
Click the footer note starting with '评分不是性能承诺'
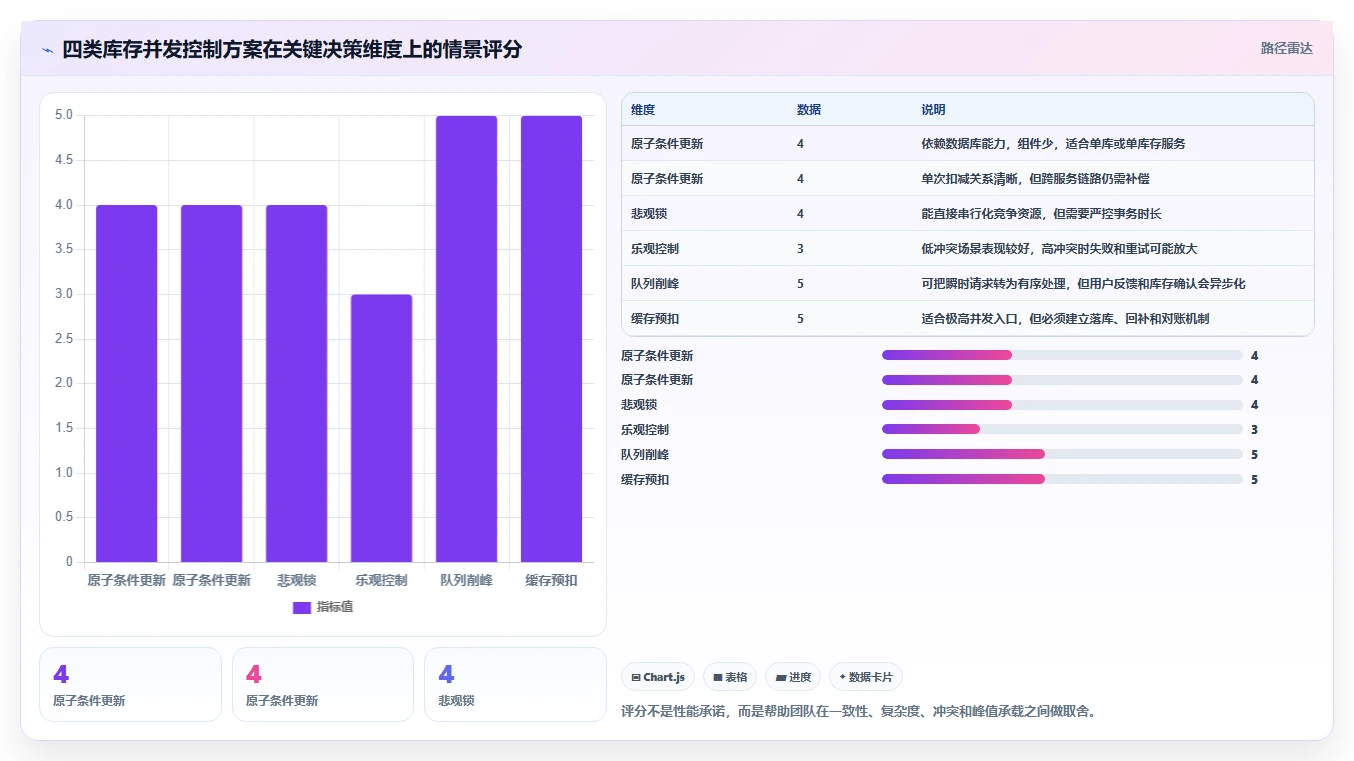[x=859, y=712]
